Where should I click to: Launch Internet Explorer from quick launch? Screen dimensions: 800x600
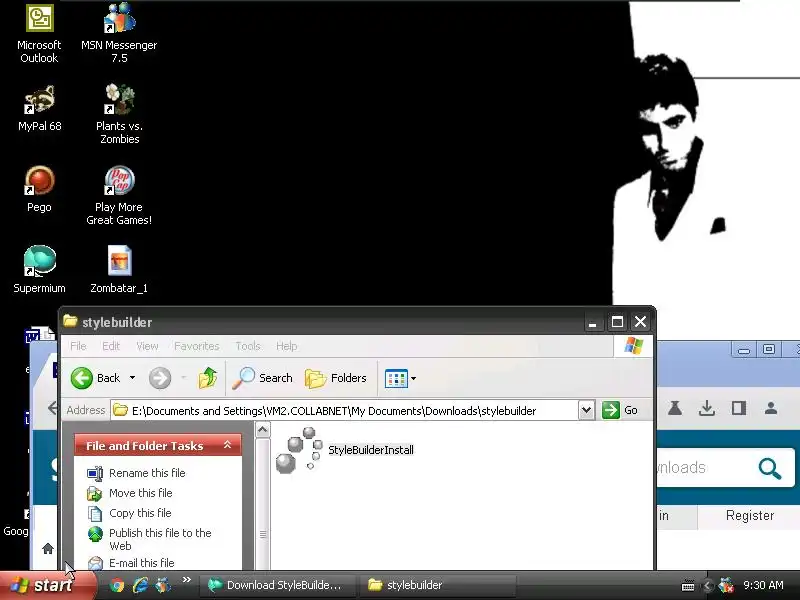tap(140, 585)
